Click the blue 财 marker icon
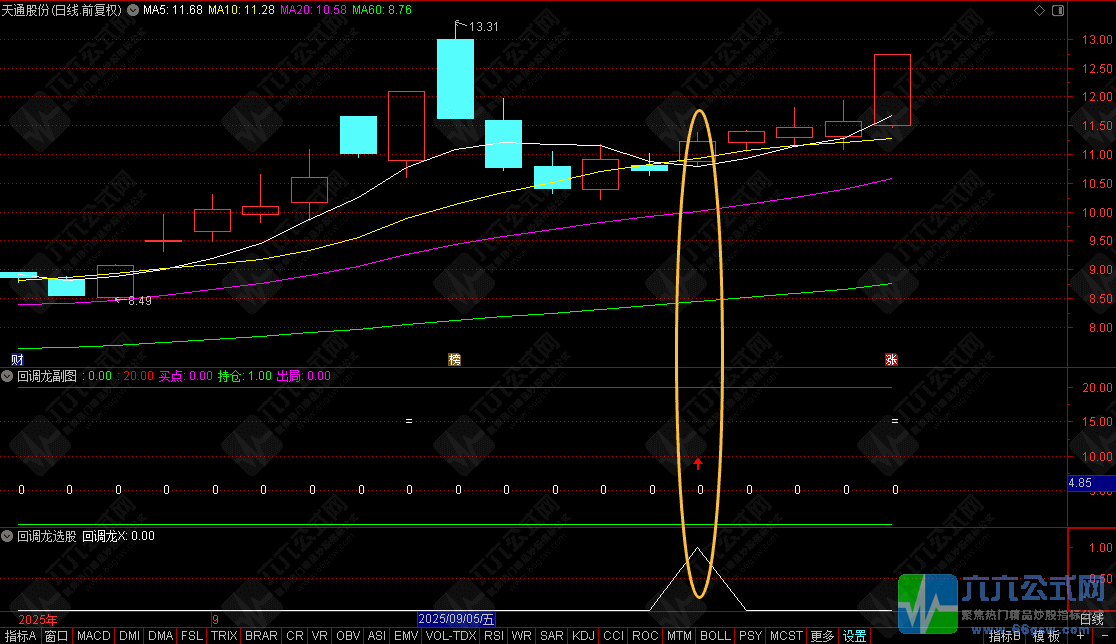1116x644 pixels. 17,360
